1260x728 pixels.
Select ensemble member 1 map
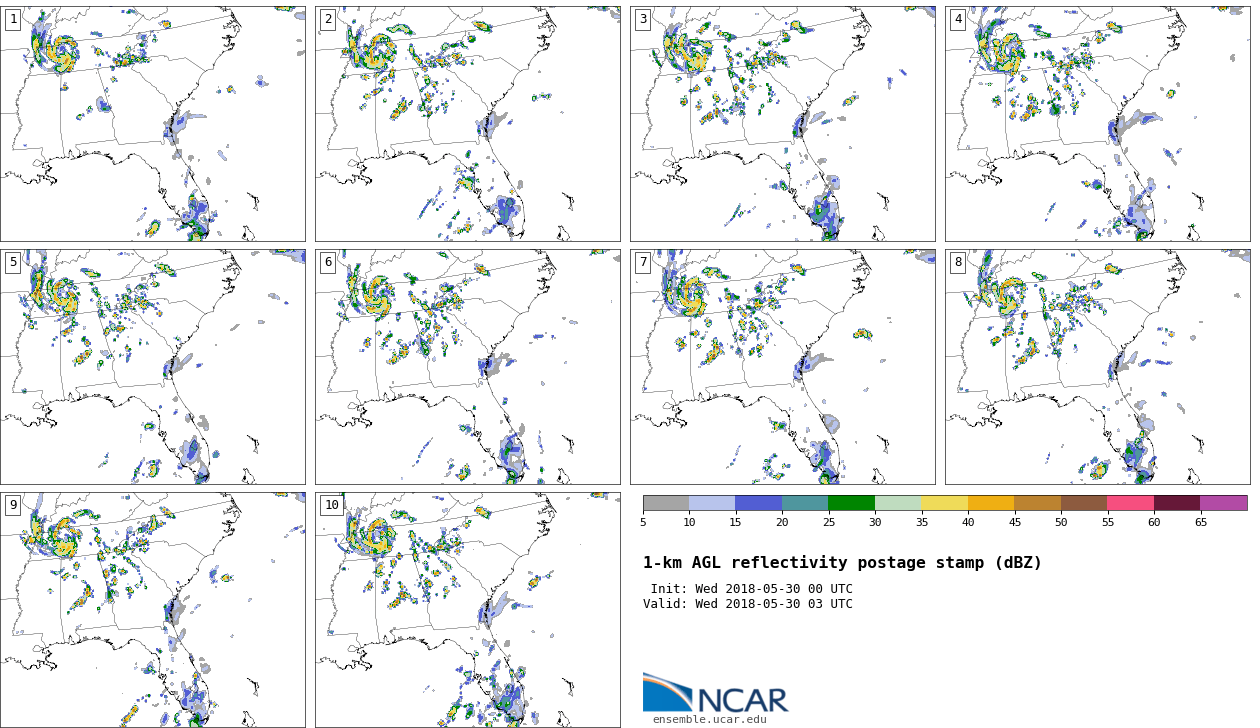click(153, 123)
